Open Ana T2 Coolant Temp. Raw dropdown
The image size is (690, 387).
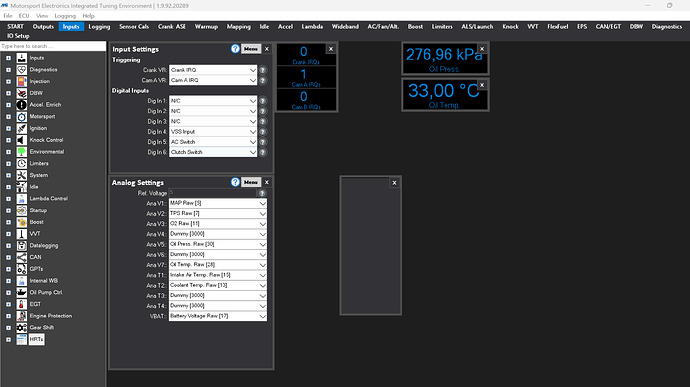point(218,285)
